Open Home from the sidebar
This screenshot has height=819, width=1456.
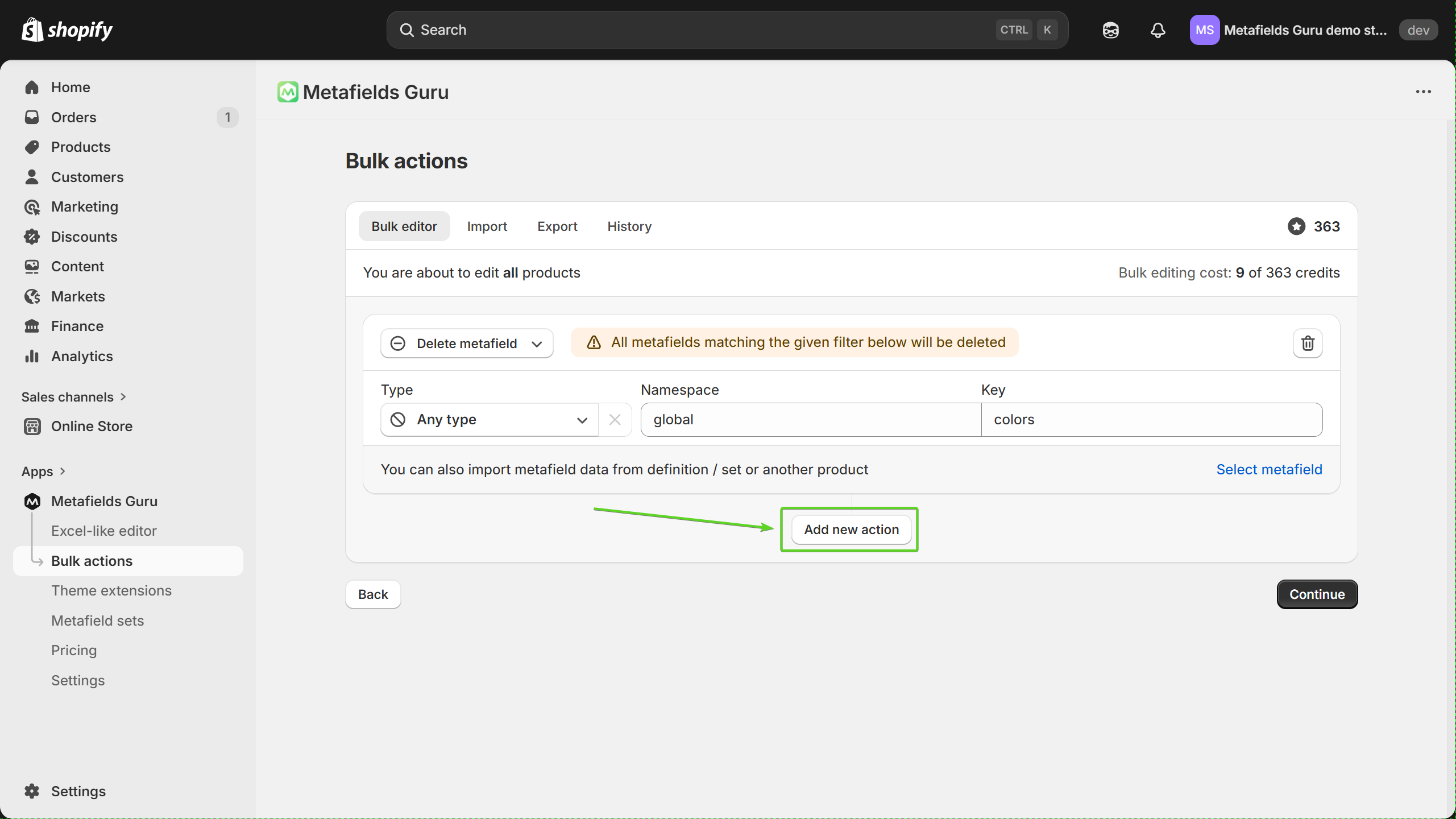[x=70, y=87]
